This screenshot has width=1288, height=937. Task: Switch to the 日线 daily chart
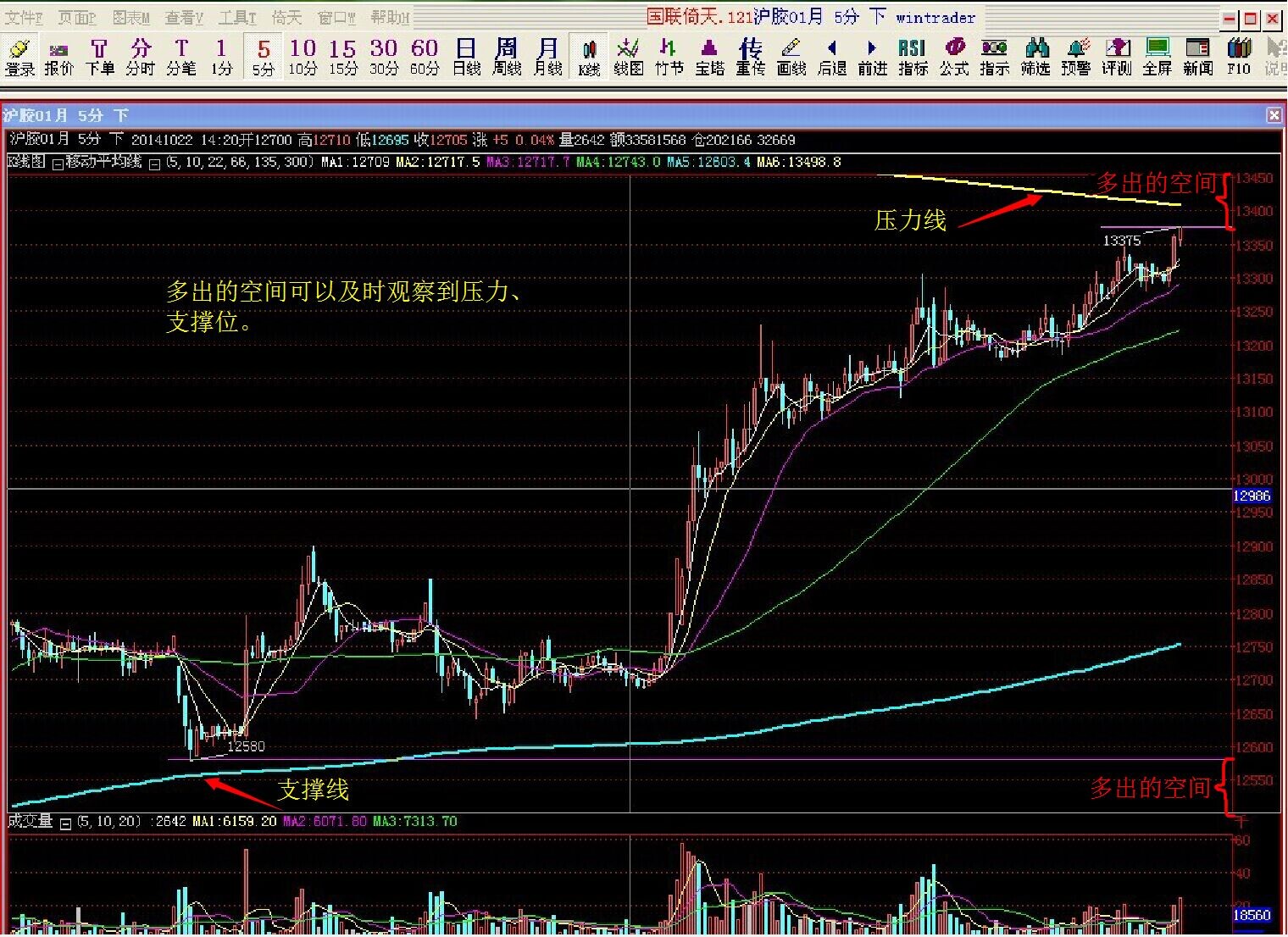pyautogui.click(x=466, y=57)
